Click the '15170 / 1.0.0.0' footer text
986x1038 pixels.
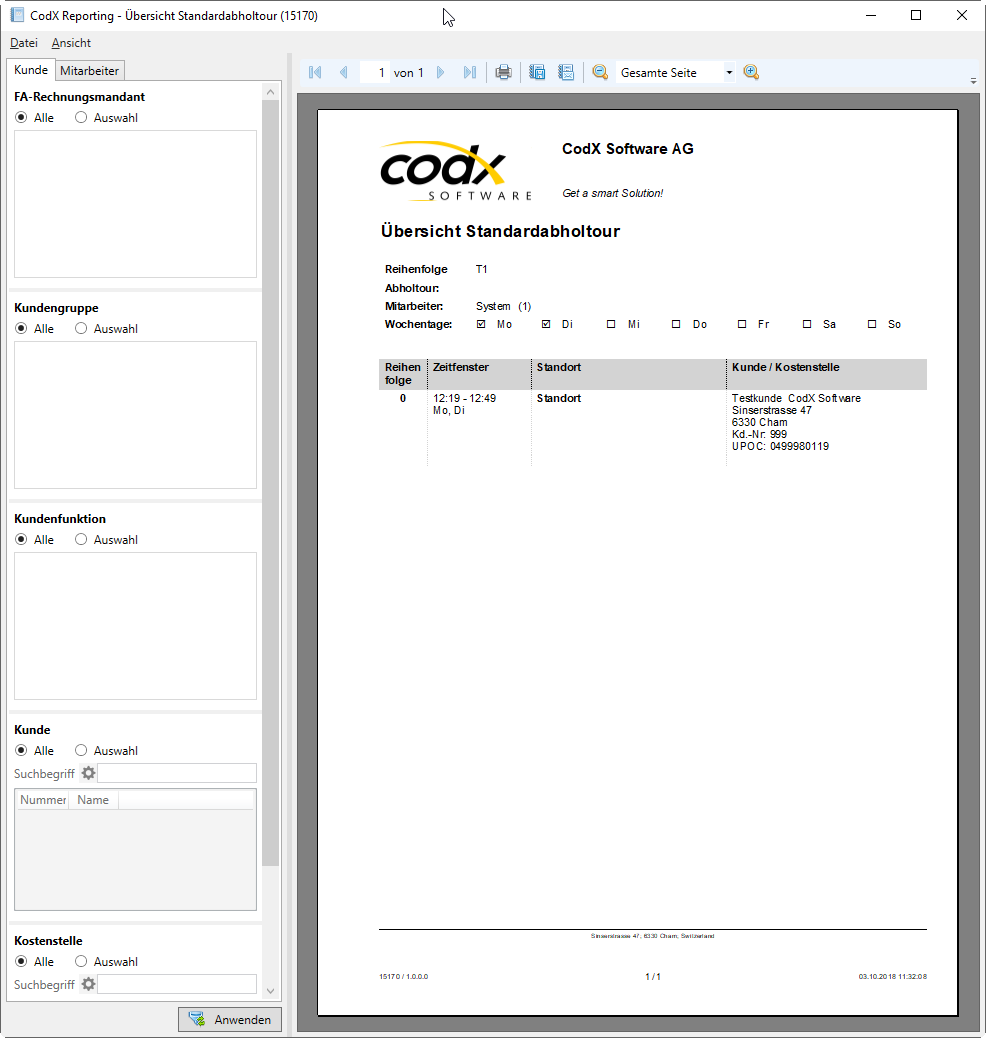tap(404, 976)
